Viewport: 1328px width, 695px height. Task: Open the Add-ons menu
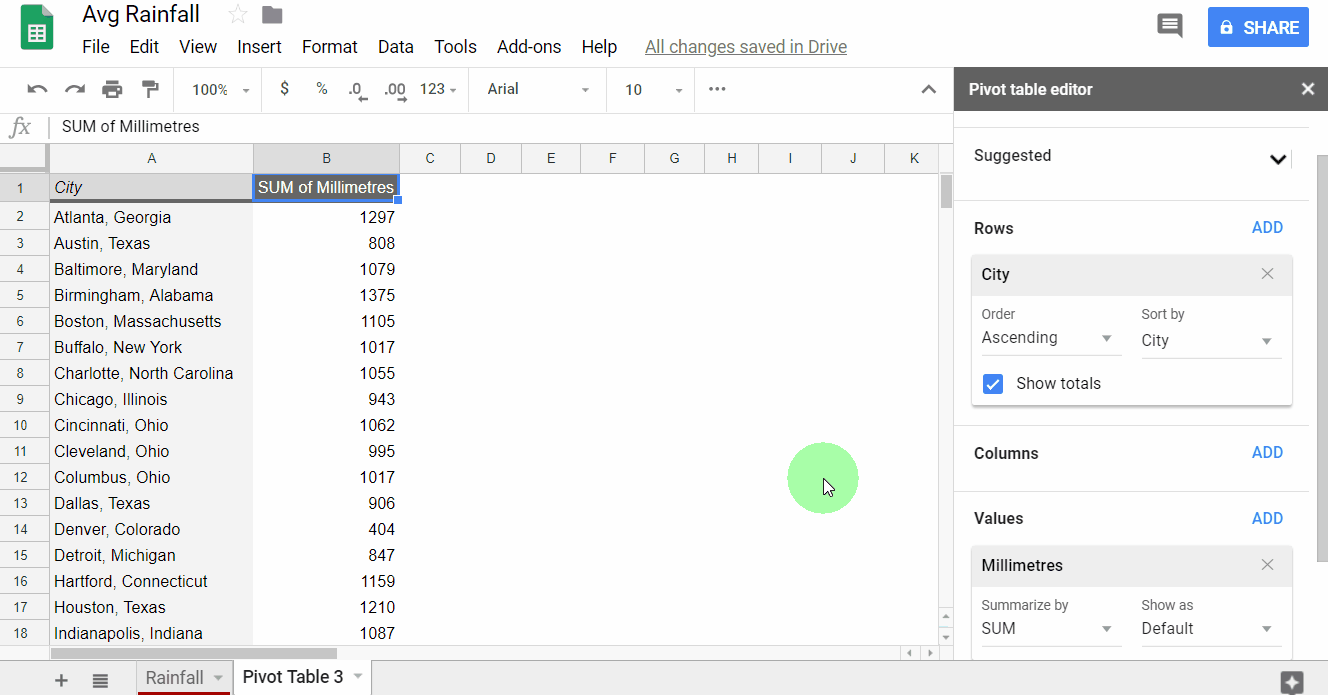pyautogui.click(x=529, y=47)
